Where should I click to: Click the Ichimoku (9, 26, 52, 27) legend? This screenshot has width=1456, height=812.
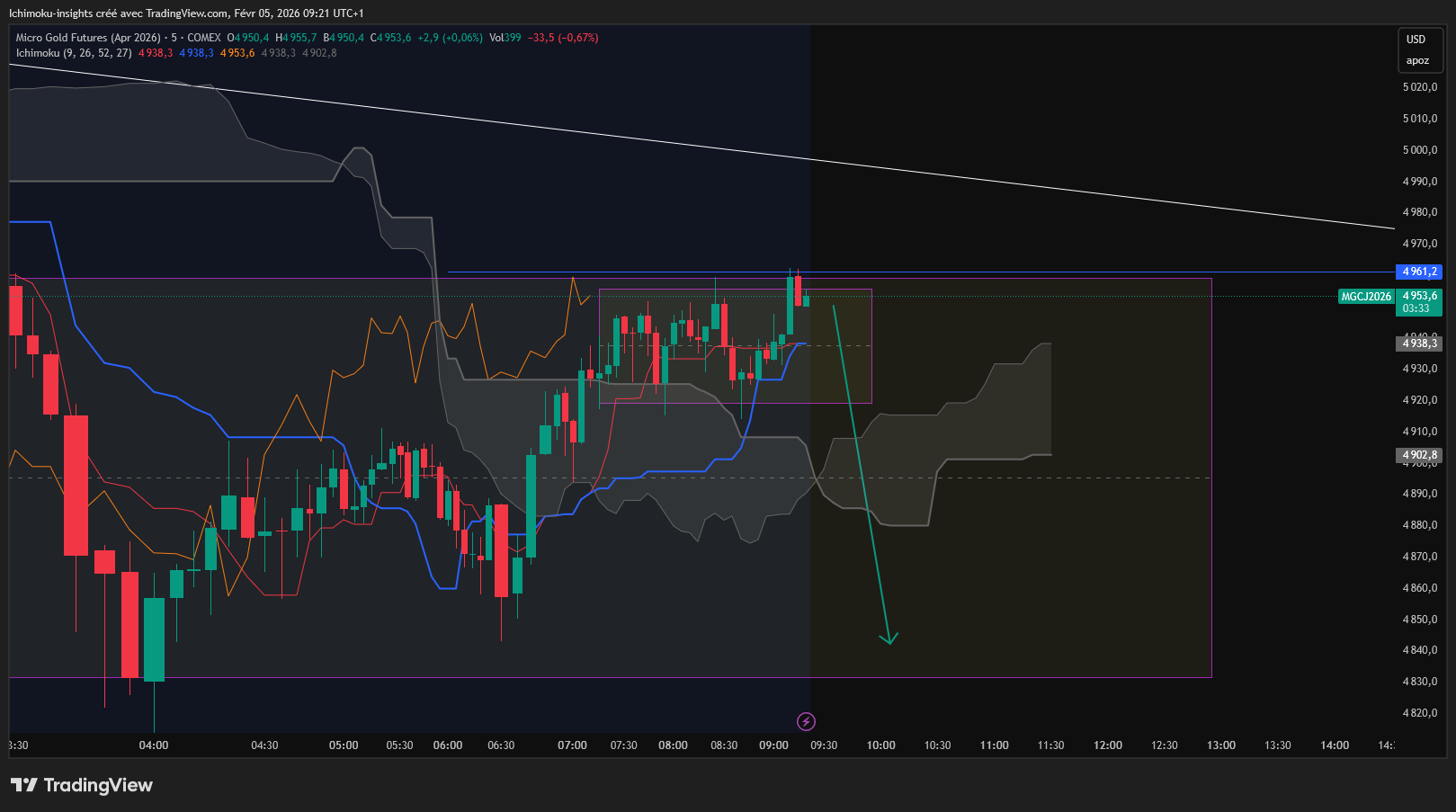(x=74, y=53)
